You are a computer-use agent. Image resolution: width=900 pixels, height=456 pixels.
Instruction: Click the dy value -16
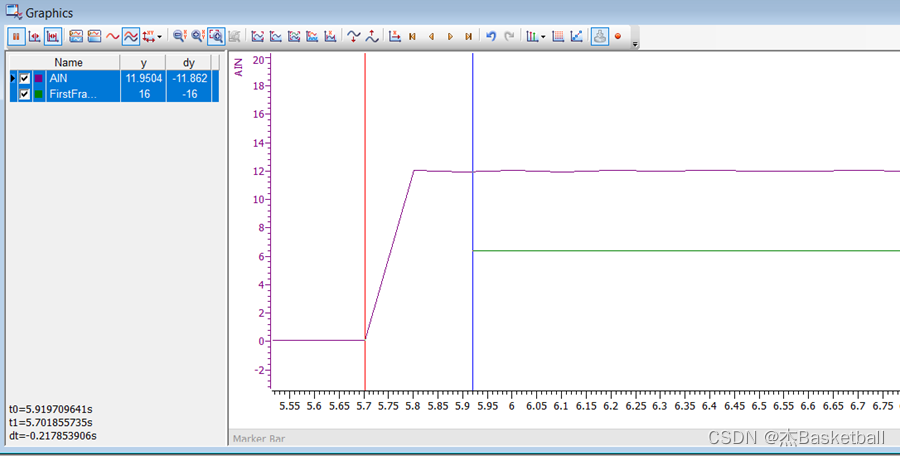pyautogui.click(x=189, y=94)
